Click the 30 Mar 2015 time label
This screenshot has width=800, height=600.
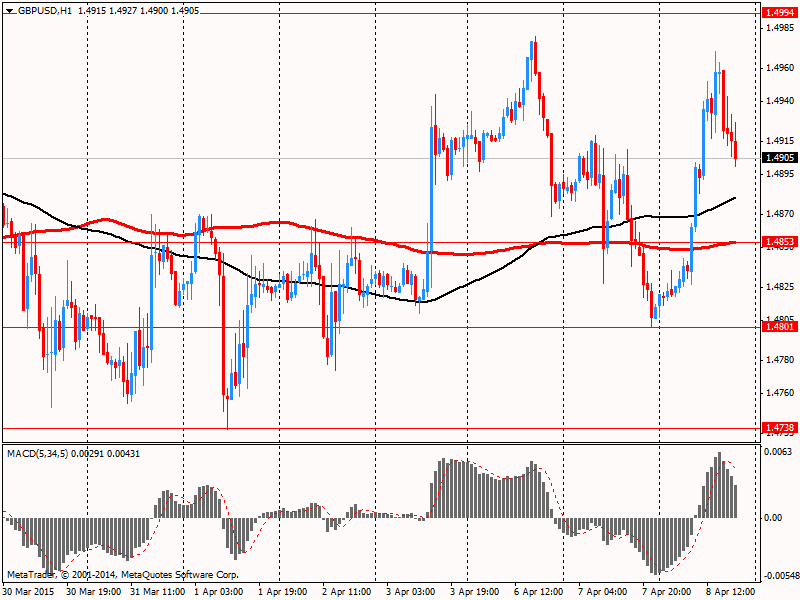point(29,592)
